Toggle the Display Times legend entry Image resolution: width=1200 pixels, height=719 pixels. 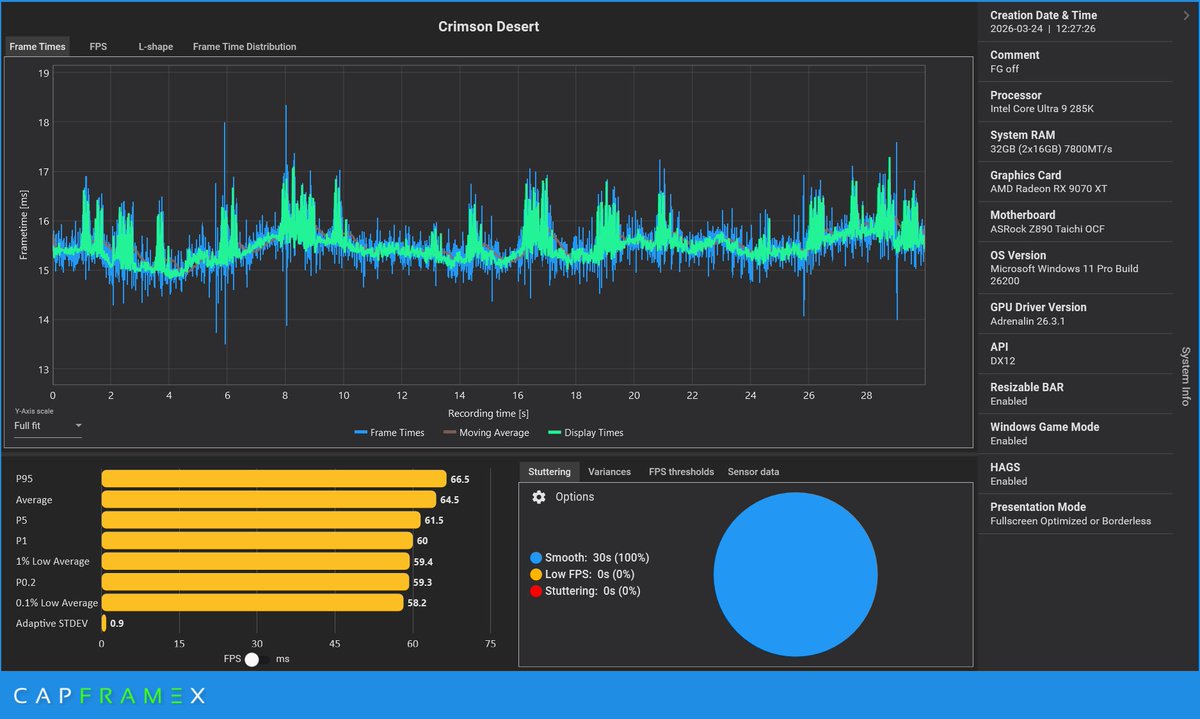coord(586,433)
